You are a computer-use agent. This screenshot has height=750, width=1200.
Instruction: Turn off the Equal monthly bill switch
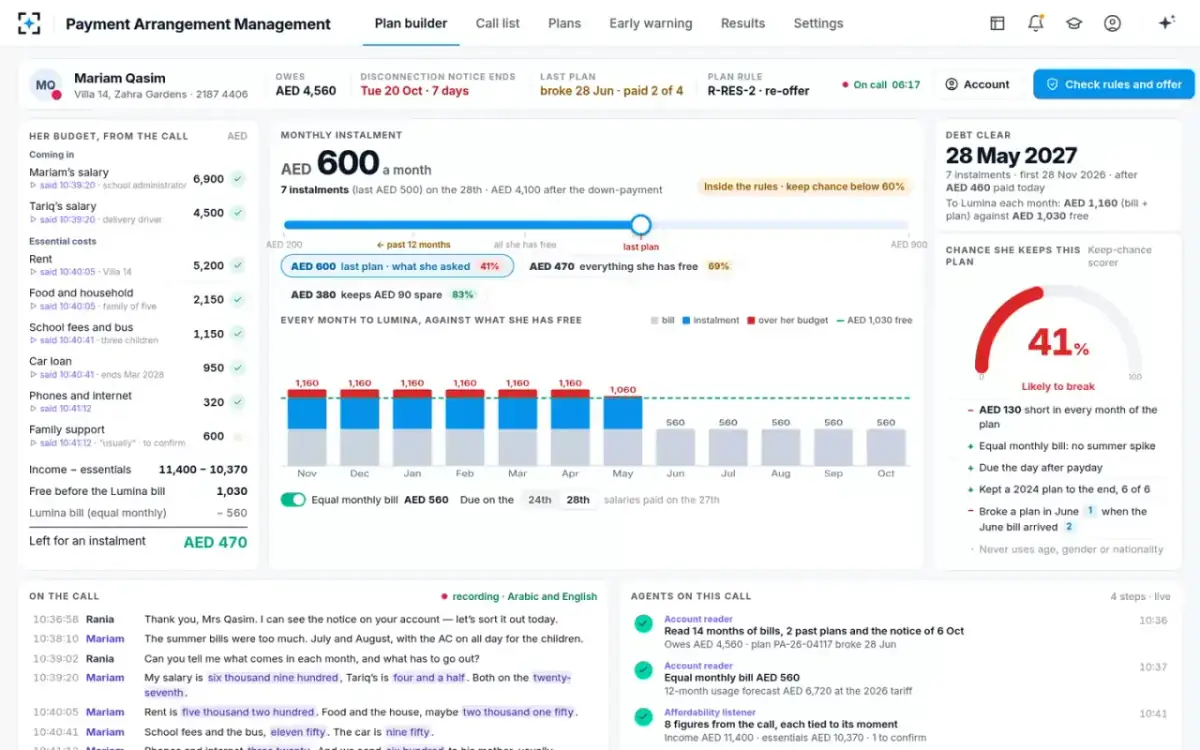click(x=293, y=499)
